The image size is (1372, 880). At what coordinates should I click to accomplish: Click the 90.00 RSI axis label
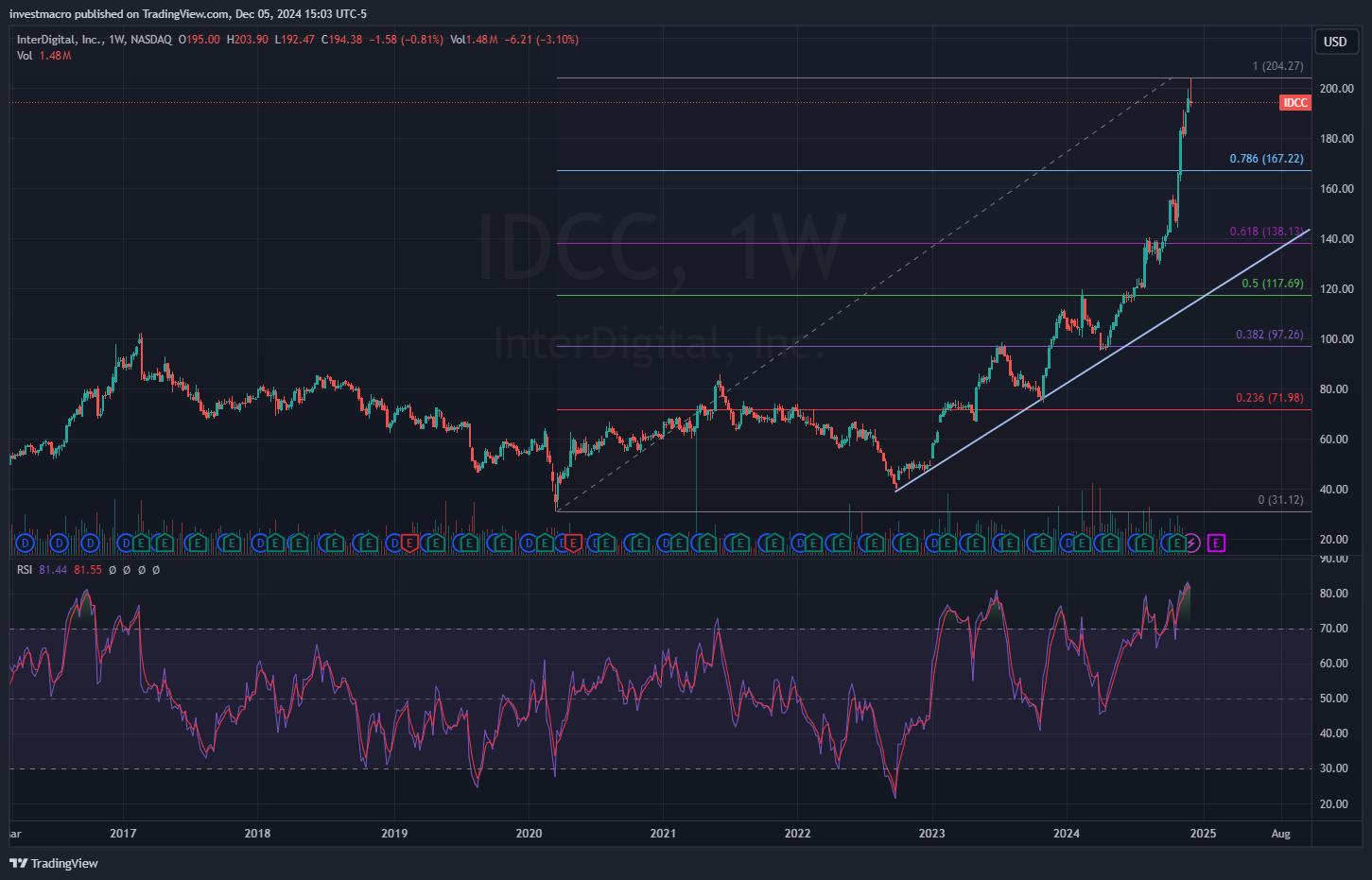1334,559
